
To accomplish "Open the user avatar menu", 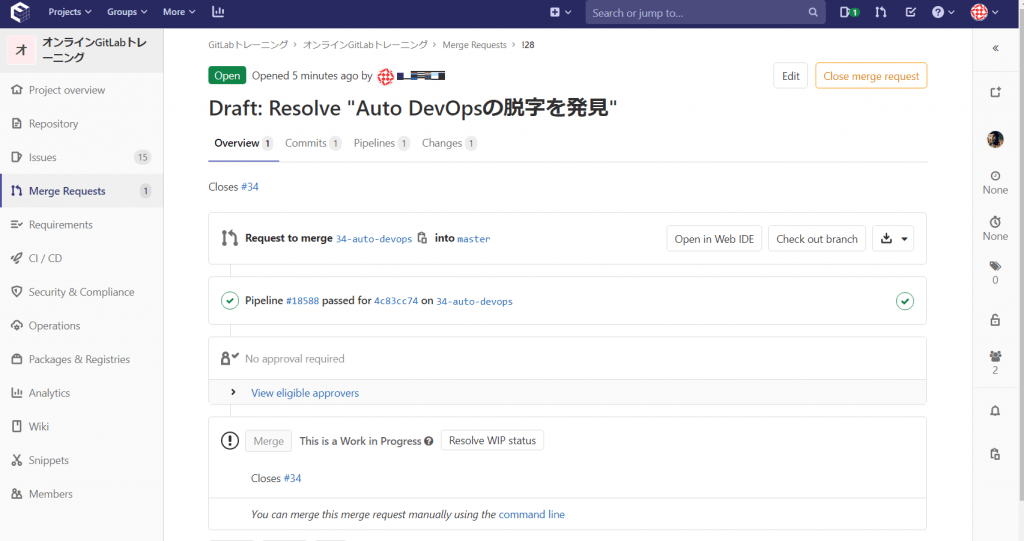I will coord(984,12).
